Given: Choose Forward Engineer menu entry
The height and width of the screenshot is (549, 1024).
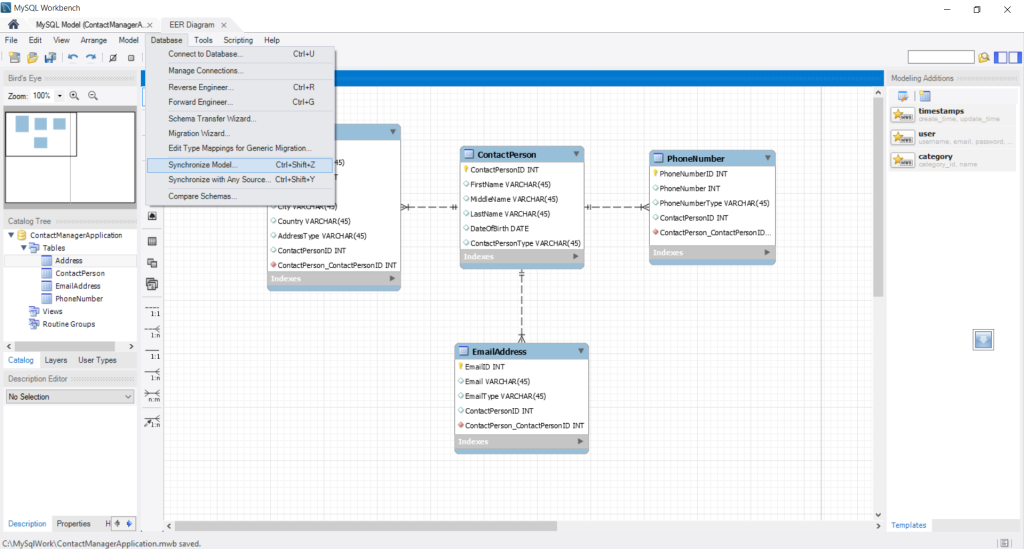Looking at the screenshot, I should point(240,102).
